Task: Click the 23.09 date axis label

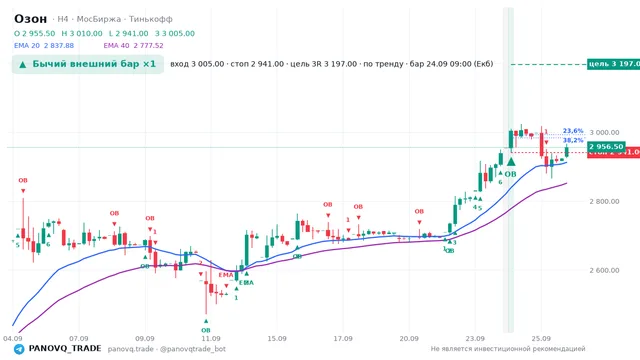Action: 475,339
